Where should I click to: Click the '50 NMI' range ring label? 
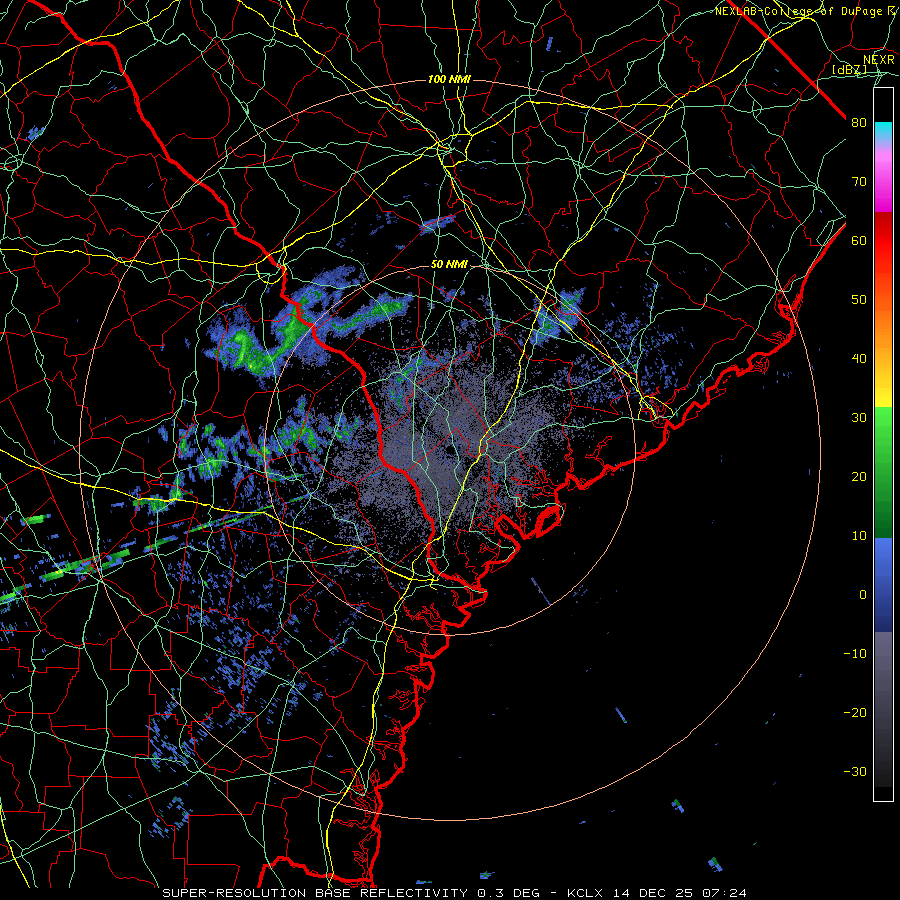click(x=449, y=265)
